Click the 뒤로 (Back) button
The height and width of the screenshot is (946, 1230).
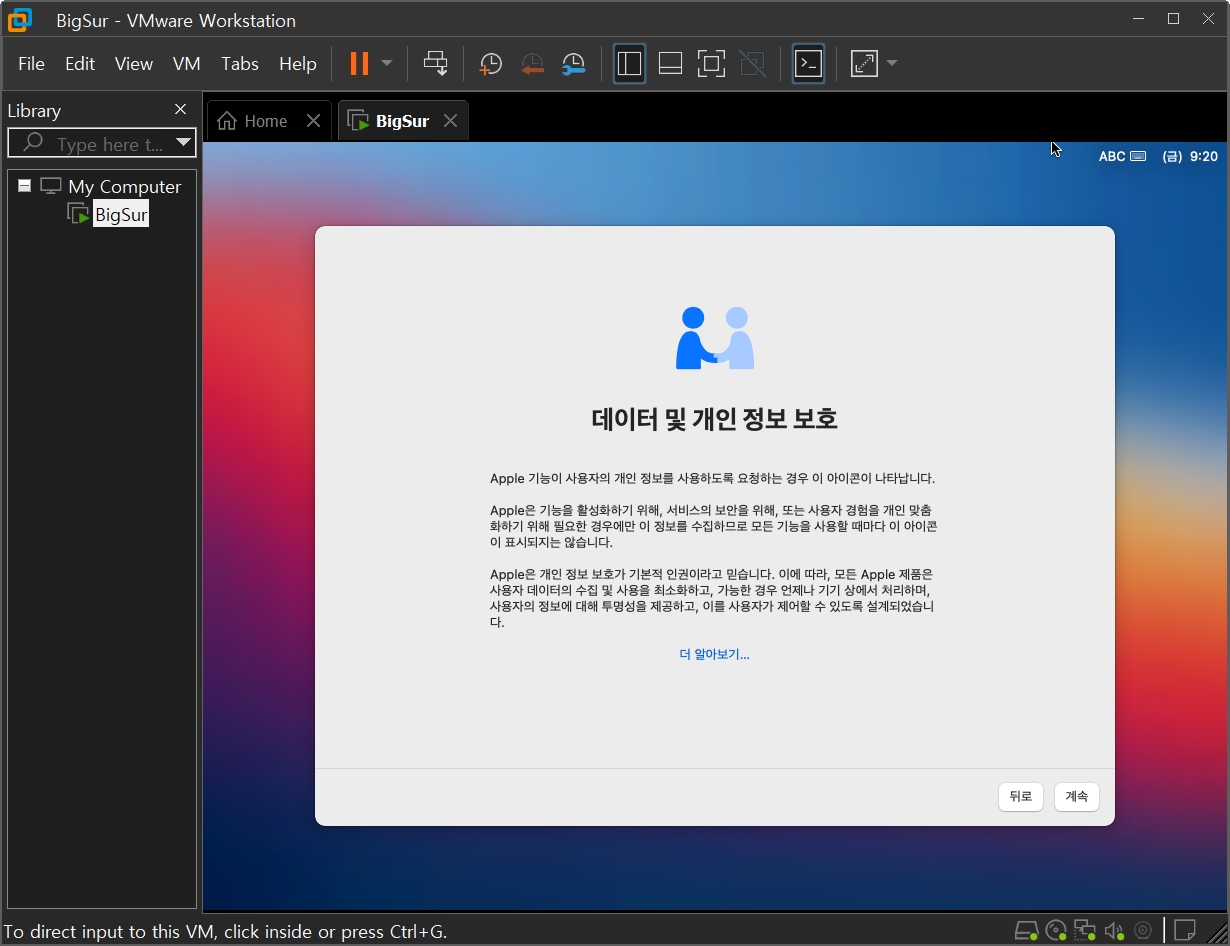1021,796
